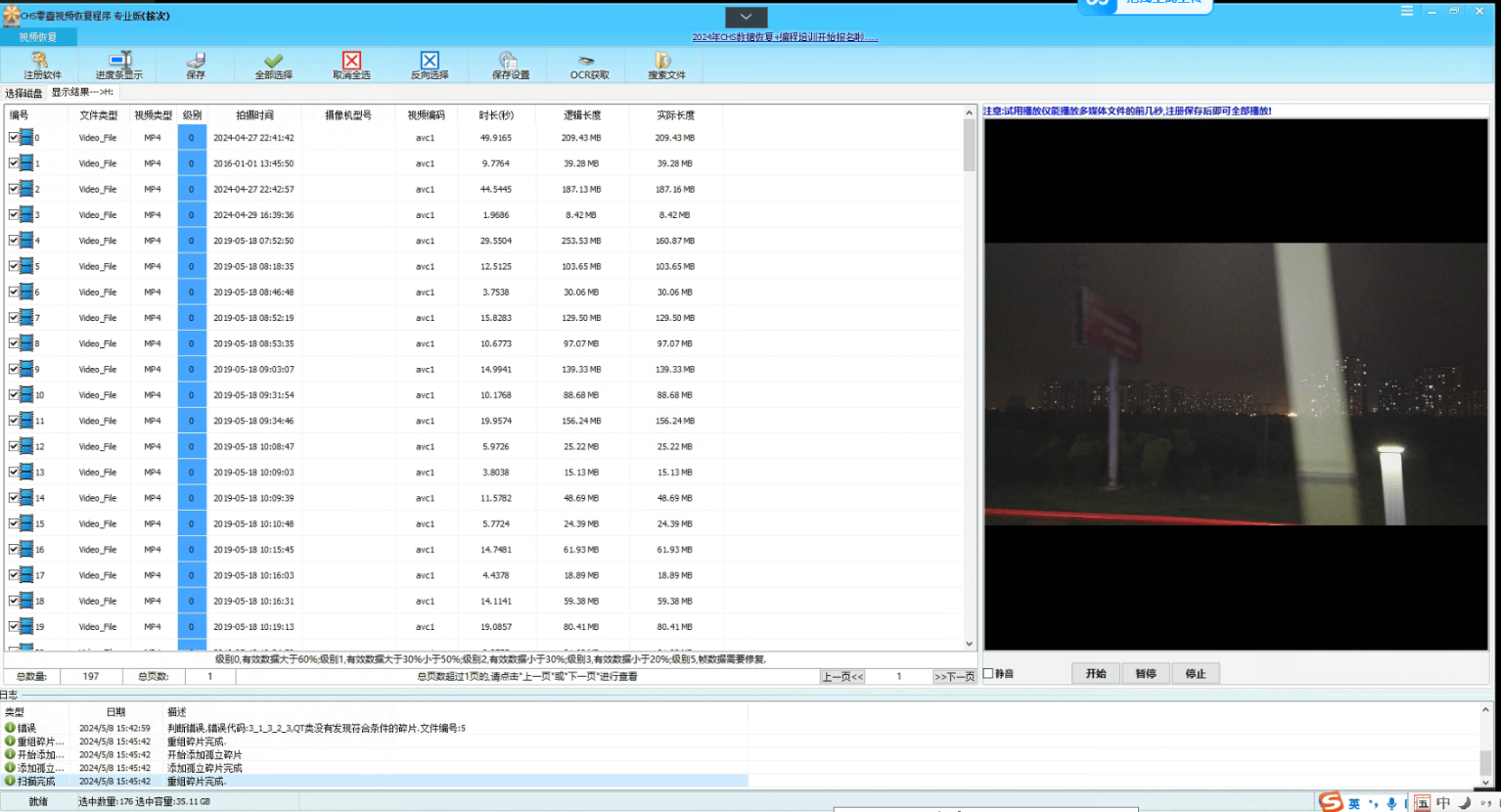Viewport: 1501px width, 812px height.
Task: Click the log panel scrollbar thumb
Action: click(1485, 761)
